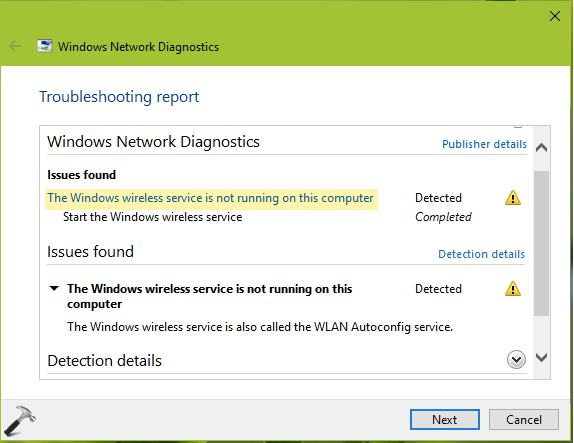Click the hammer logo in the bottom corner
This screenshot has width=574, height=443.
click(20, 420)
